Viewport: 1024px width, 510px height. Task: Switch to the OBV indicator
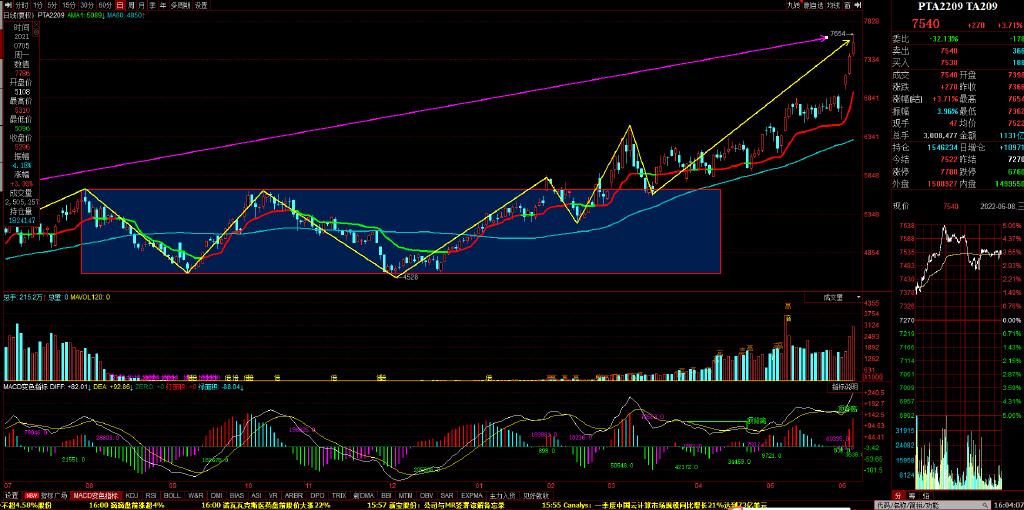coord(426,496)
